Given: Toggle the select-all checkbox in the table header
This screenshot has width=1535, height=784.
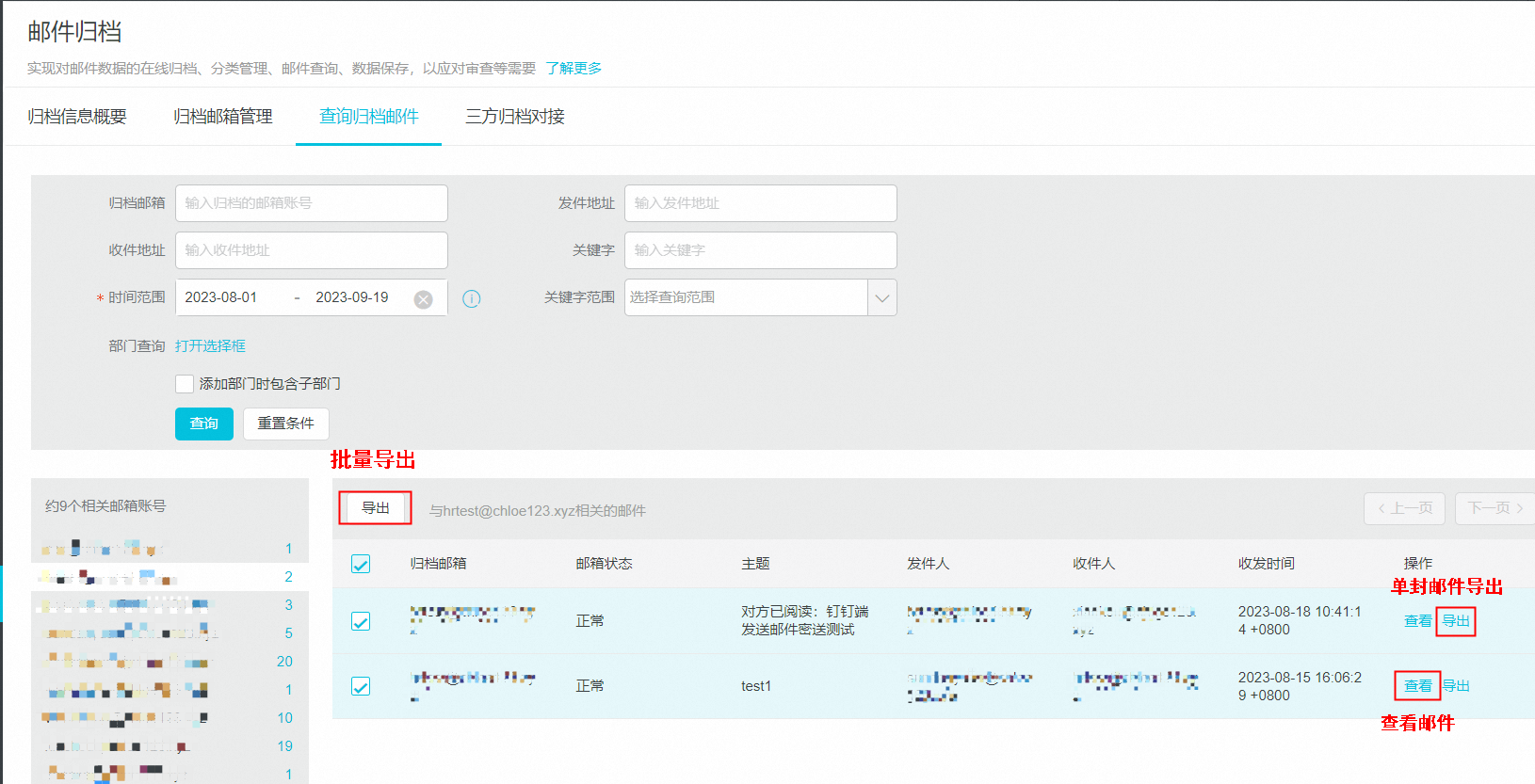Looking at the screenshot, I should point(361,564).
